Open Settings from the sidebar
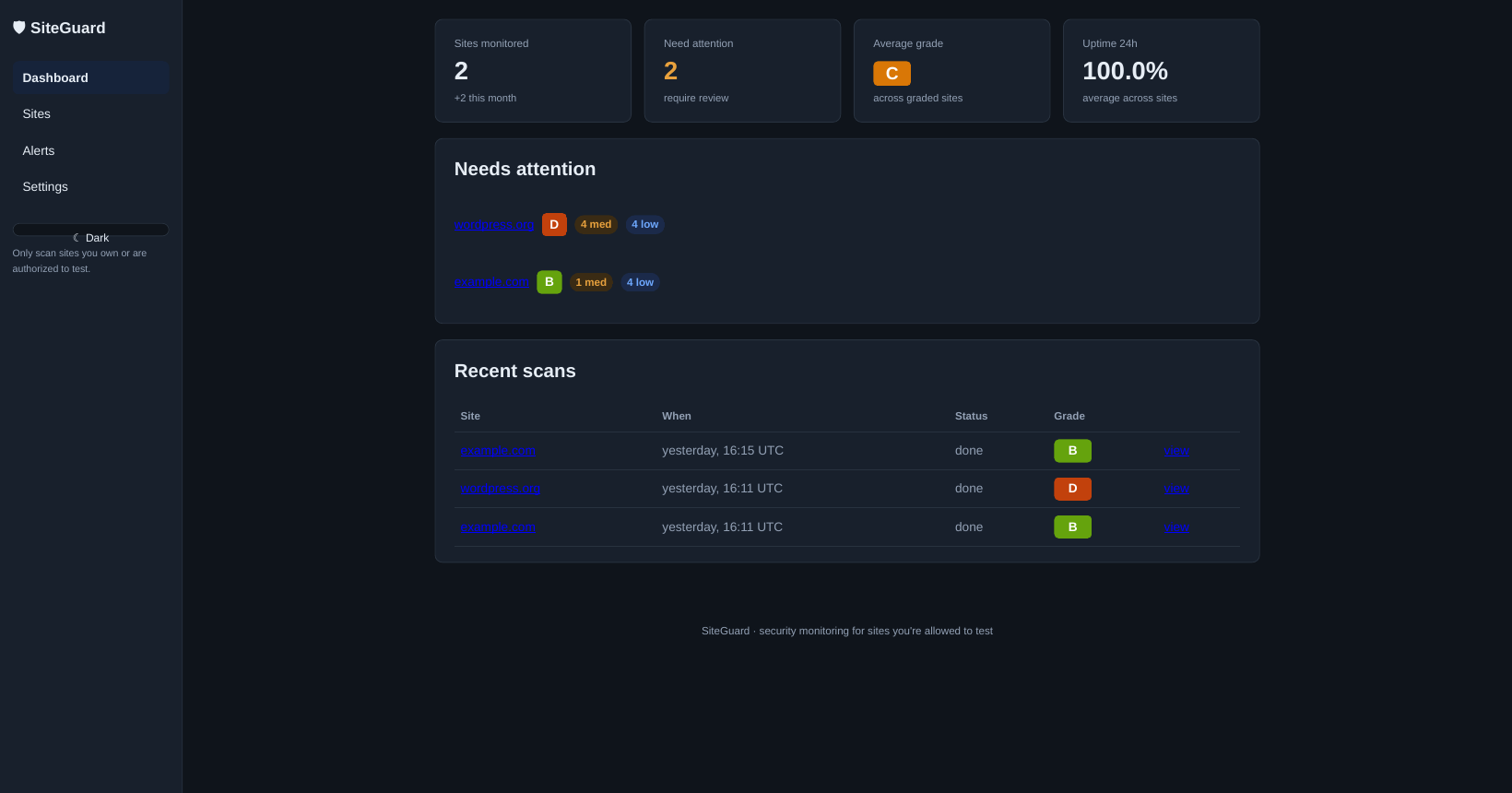1512x793 pixels. [x=90, y=186]
